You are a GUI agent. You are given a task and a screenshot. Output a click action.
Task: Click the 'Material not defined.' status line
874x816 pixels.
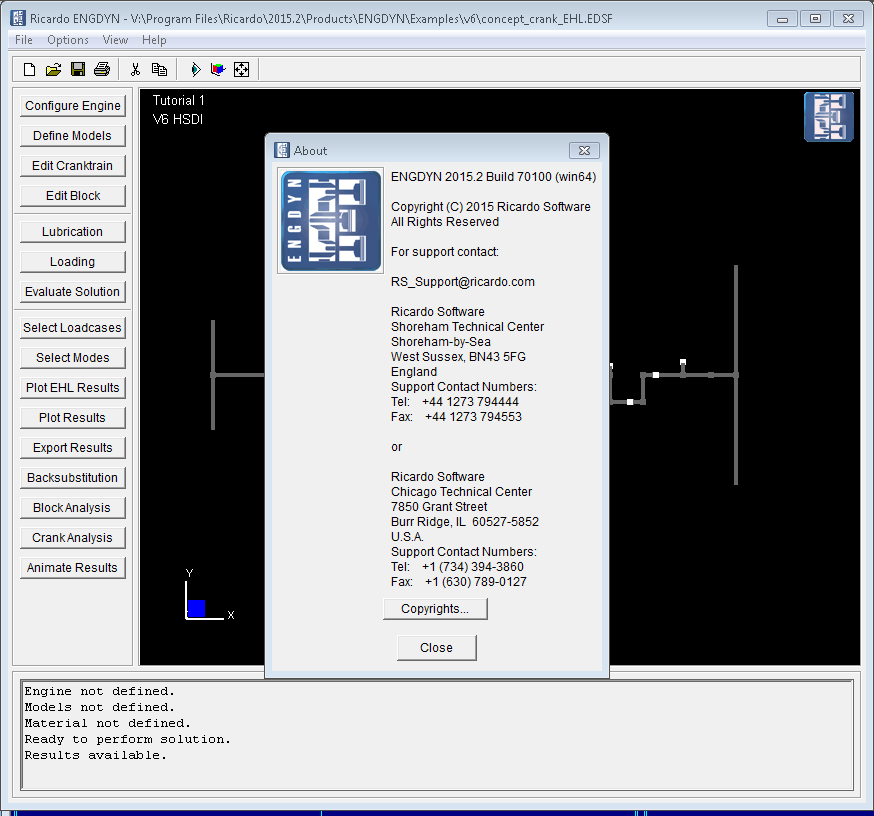[107, 723]
